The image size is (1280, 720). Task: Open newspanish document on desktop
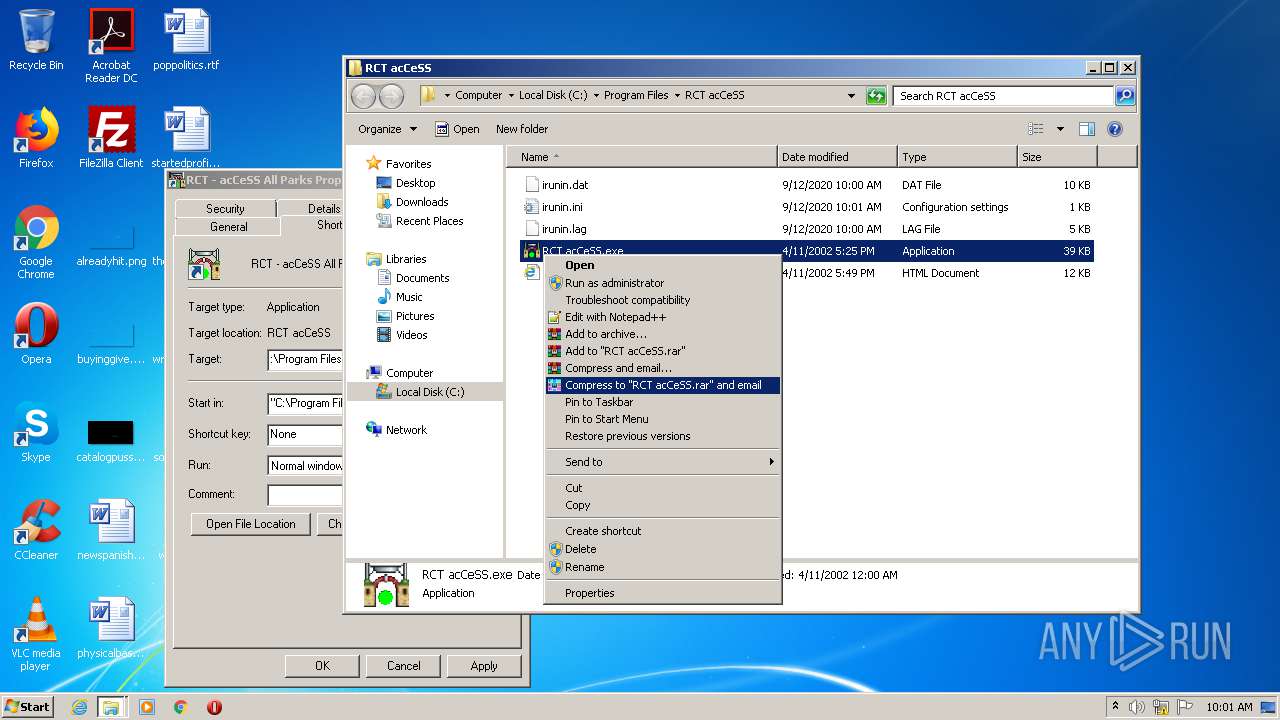pyautogui.click(x=111, y=530)
